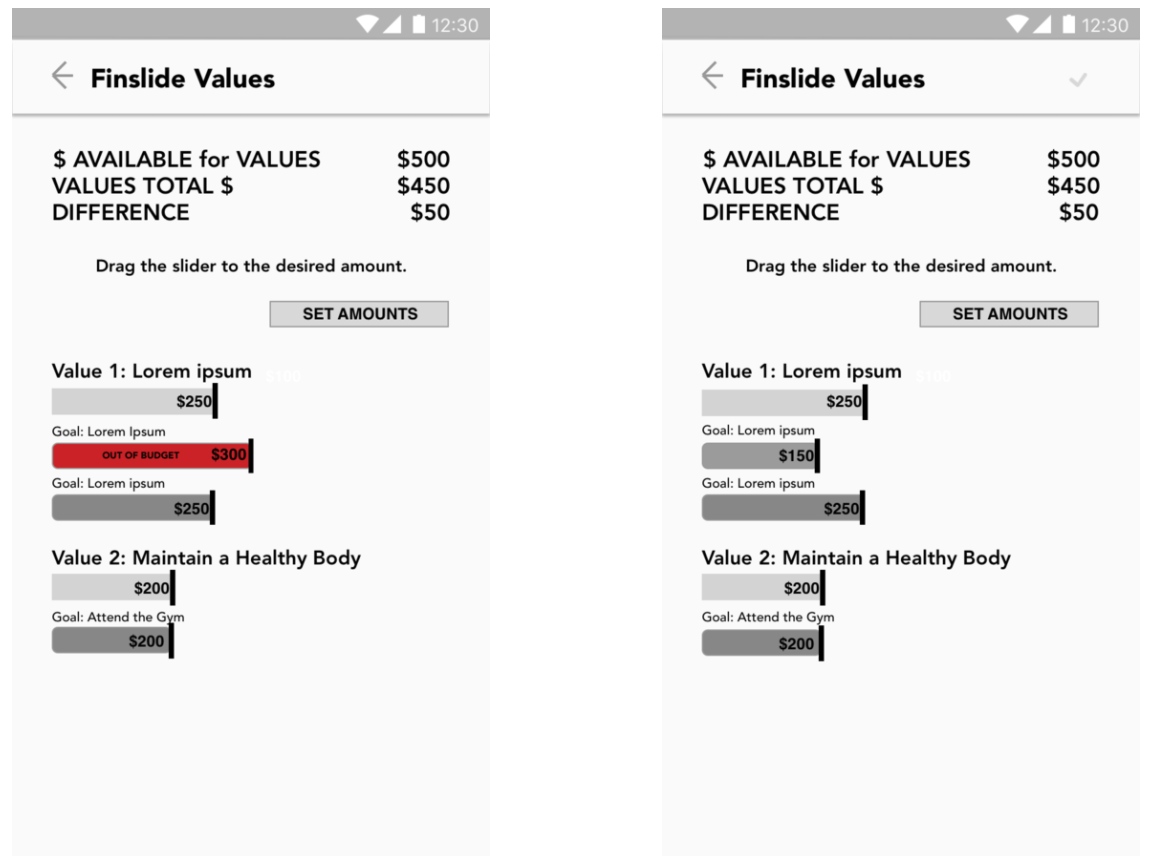Click the red OUT OF BUDGET $300 slider
1156x868 pixels.
(153, 455)
